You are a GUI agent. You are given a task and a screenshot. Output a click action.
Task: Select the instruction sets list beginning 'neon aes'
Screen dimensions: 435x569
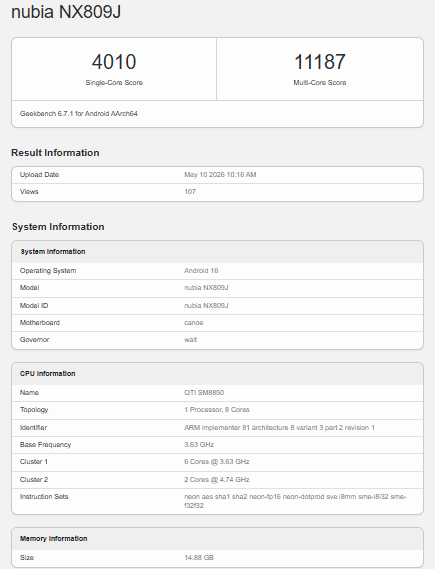click(295, 501)
